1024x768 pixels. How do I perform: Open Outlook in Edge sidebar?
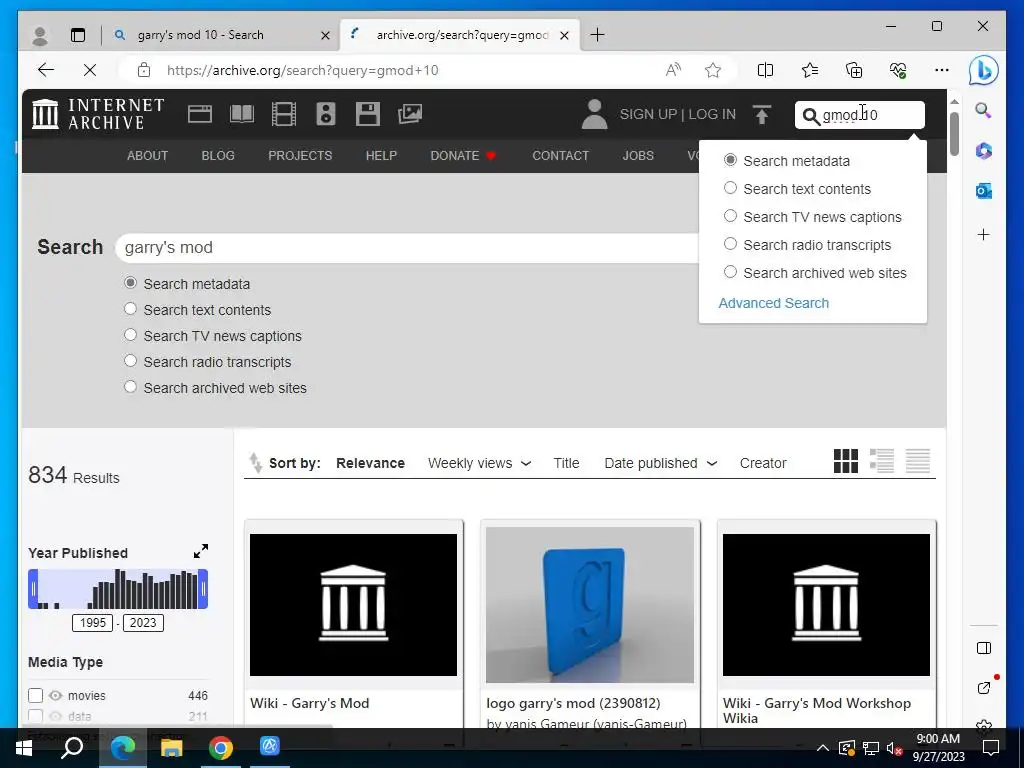click(x=984, y=191)
